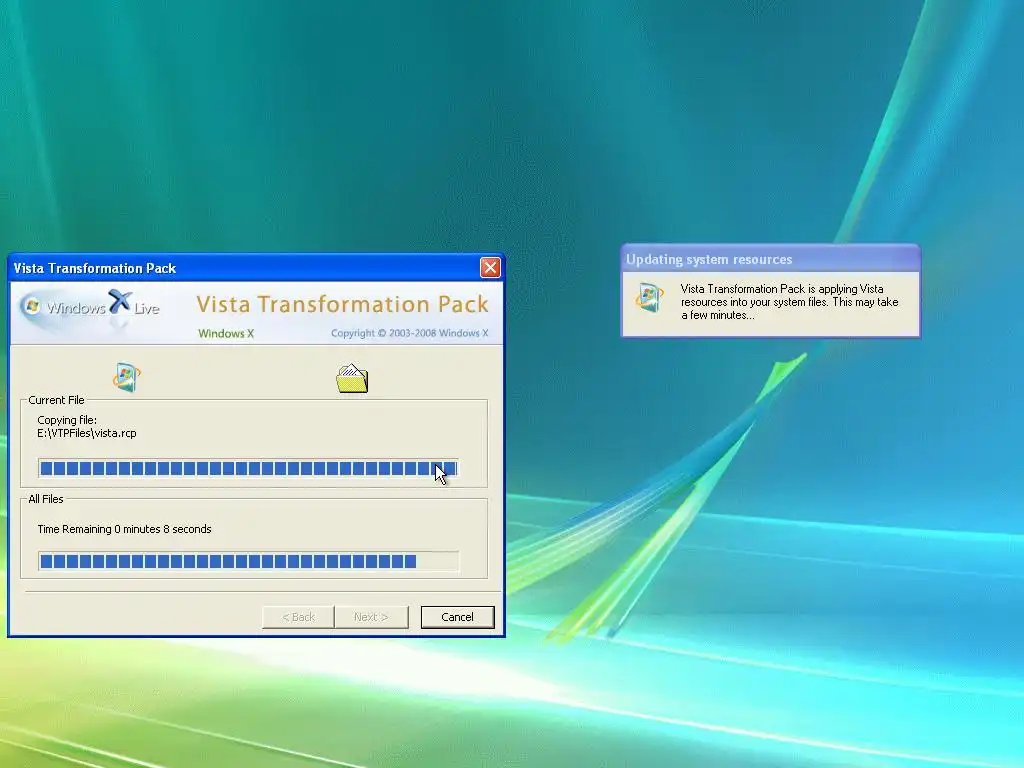This screenshot has width=1024, height=768.
Task: Click the disabled Back button
Action: (x=298, y=617)
